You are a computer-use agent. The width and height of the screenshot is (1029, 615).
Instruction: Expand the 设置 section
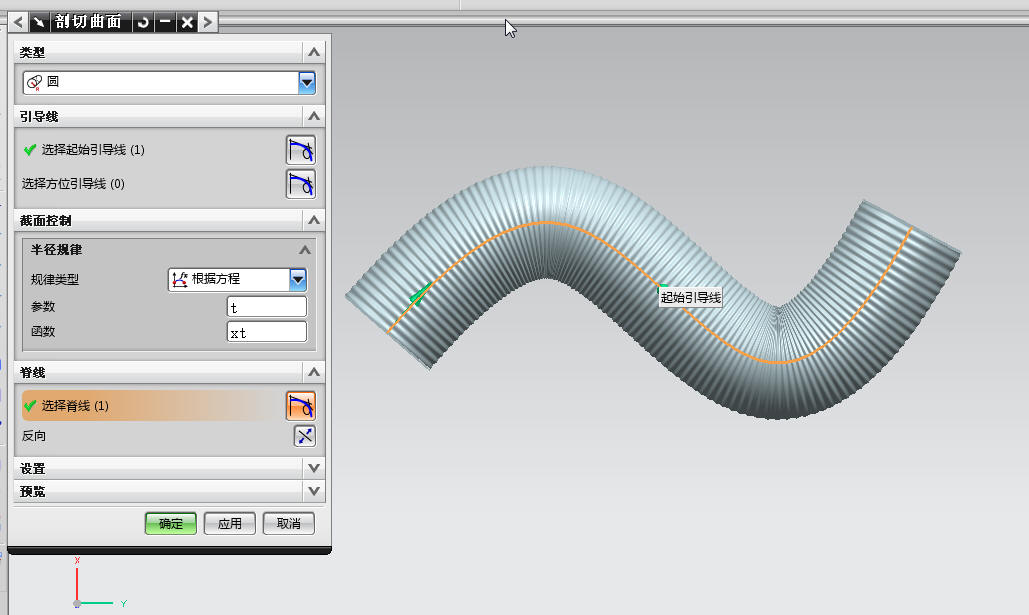[314, 468]
